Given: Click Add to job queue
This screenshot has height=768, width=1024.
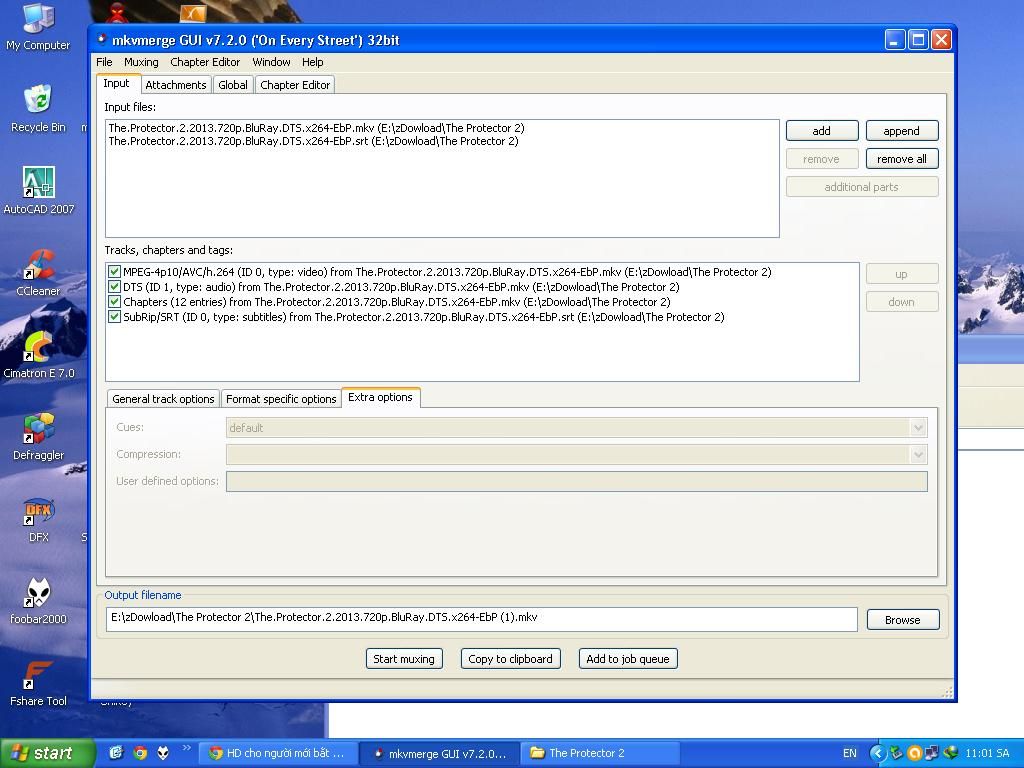Looking at the screenshot, I should (x=628, y=659).
